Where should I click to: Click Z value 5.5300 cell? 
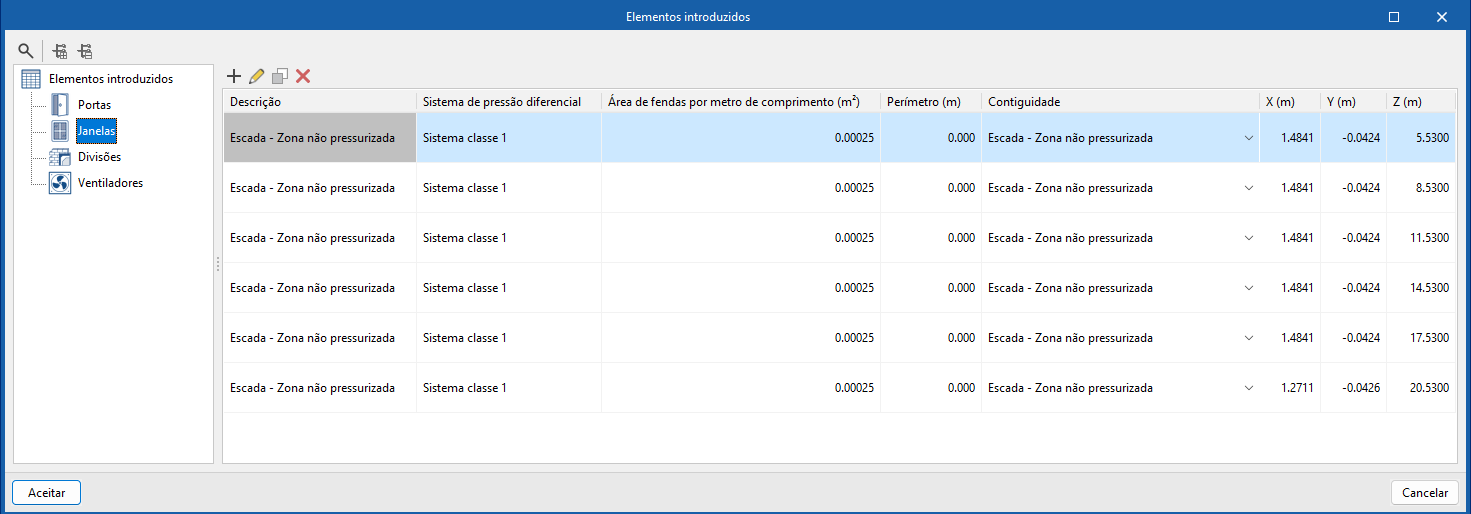click(x=1421, y=138)
